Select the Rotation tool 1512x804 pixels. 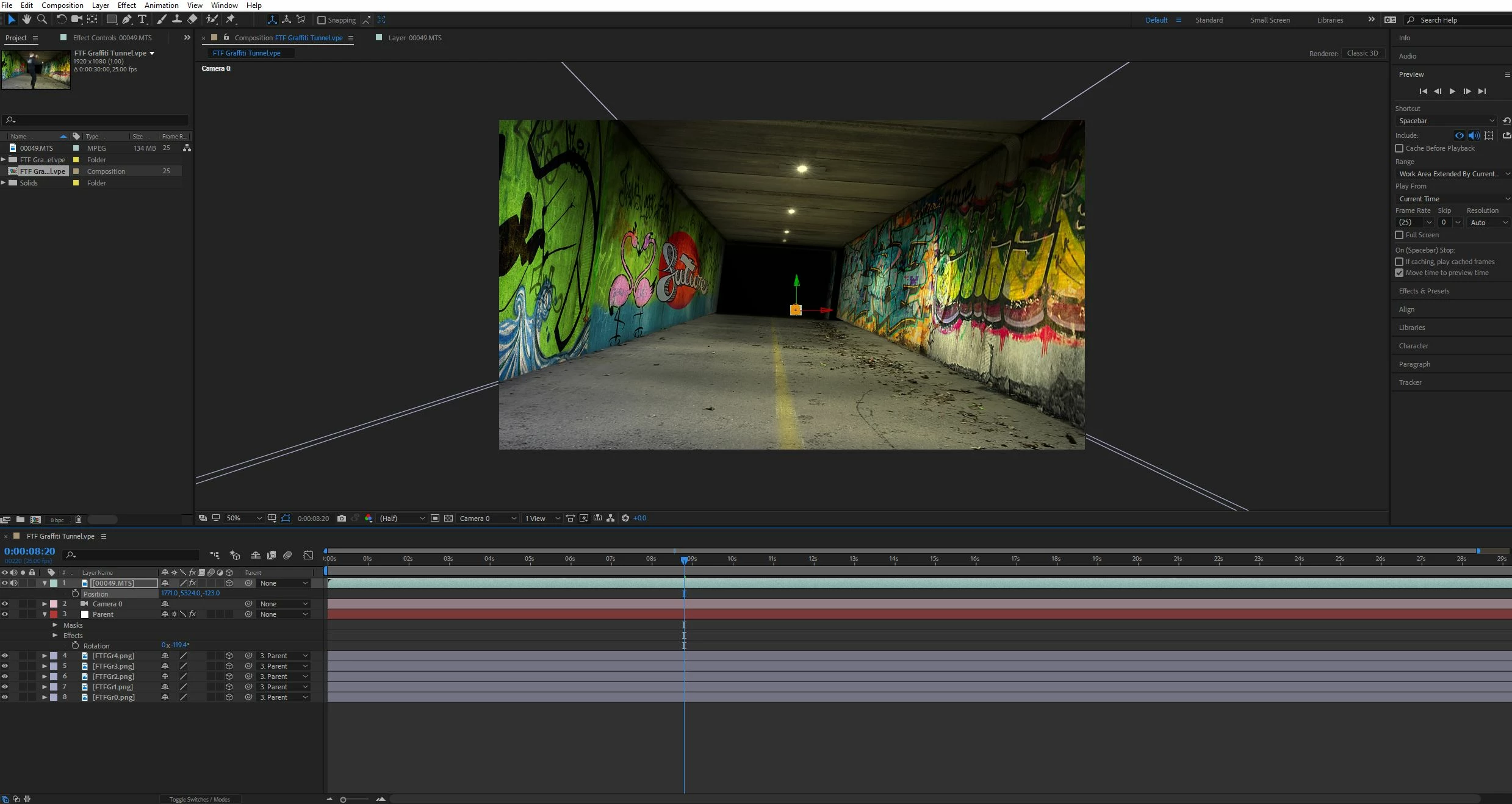coord(61,20)
